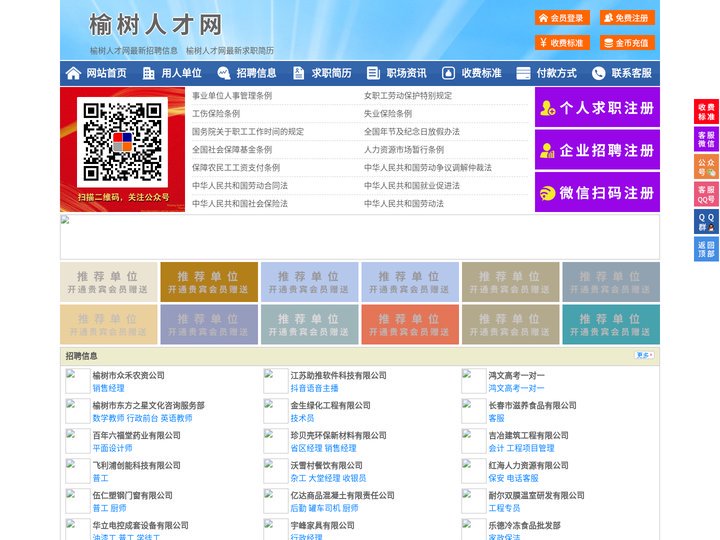
Task: Click the chart icon beside 招聘信息
Action: tap(224, 73)
